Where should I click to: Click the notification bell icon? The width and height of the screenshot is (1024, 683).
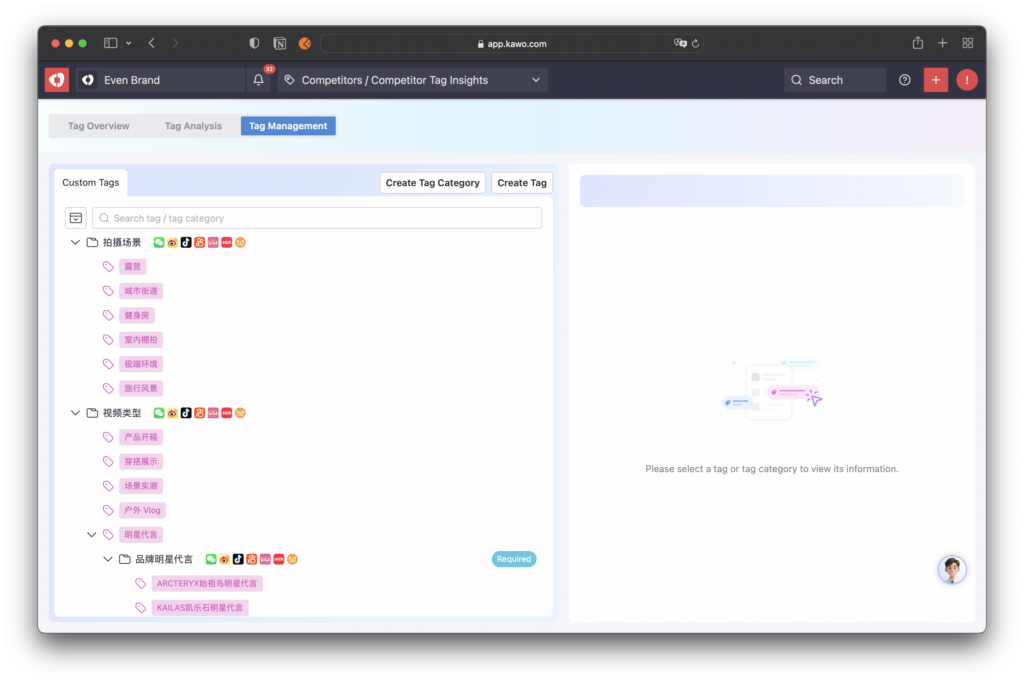[259, 80]
